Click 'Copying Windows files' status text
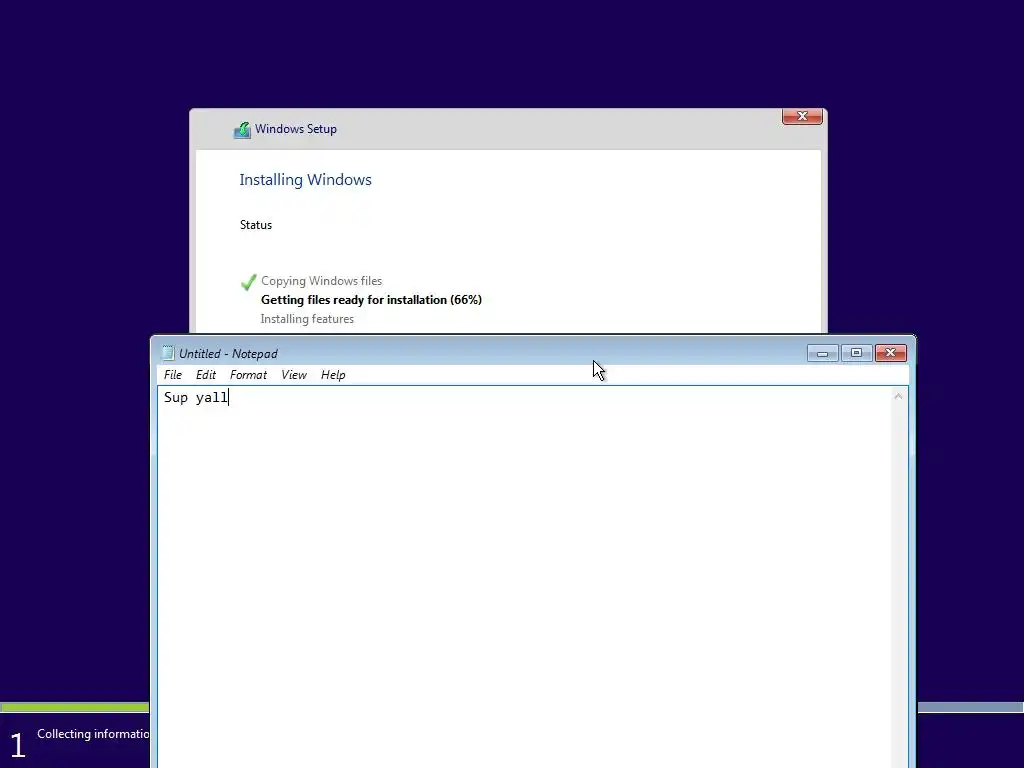 coord(321,281)
